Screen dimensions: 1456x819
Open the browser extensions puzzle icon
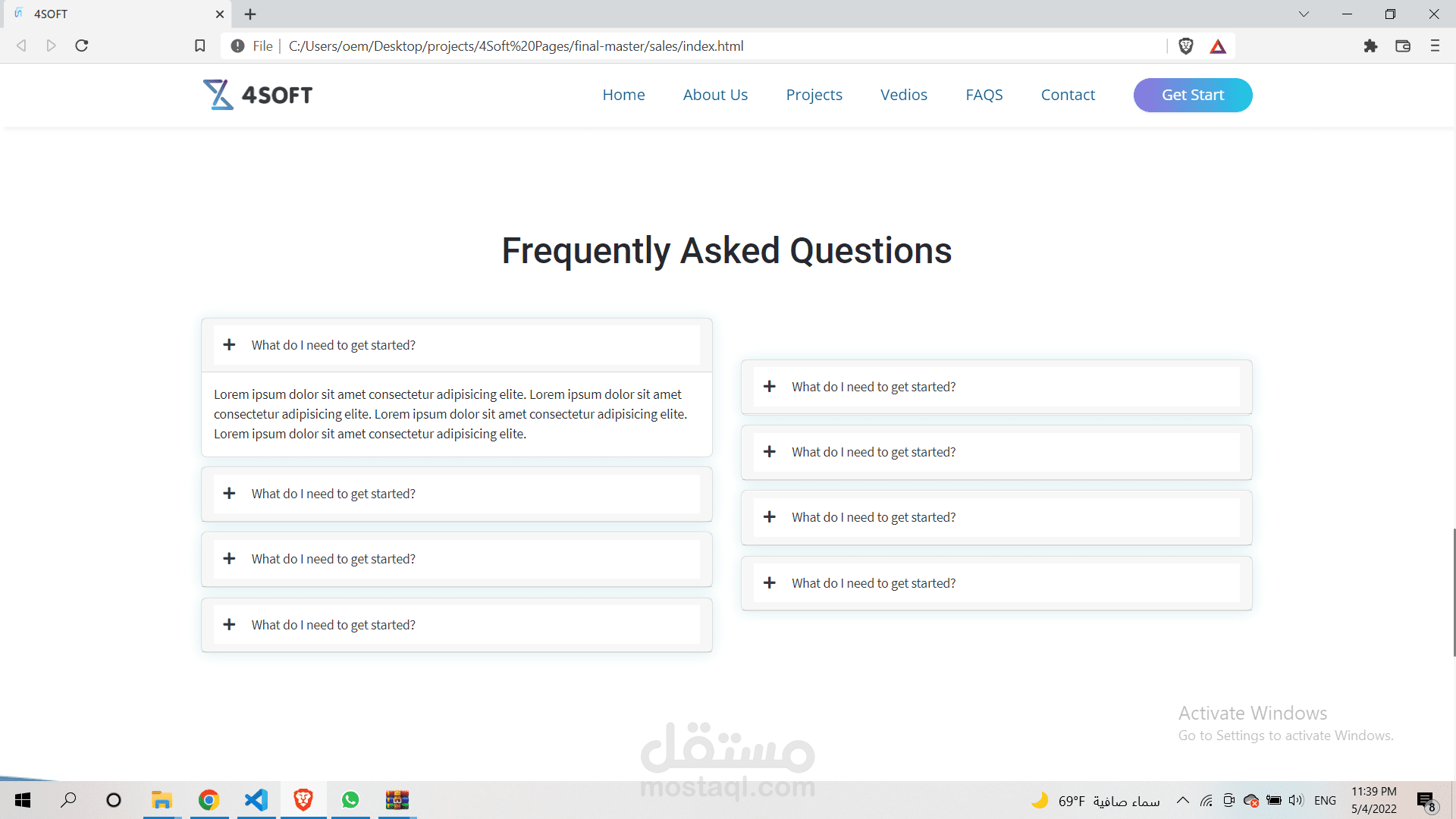tap(1370, 46)
